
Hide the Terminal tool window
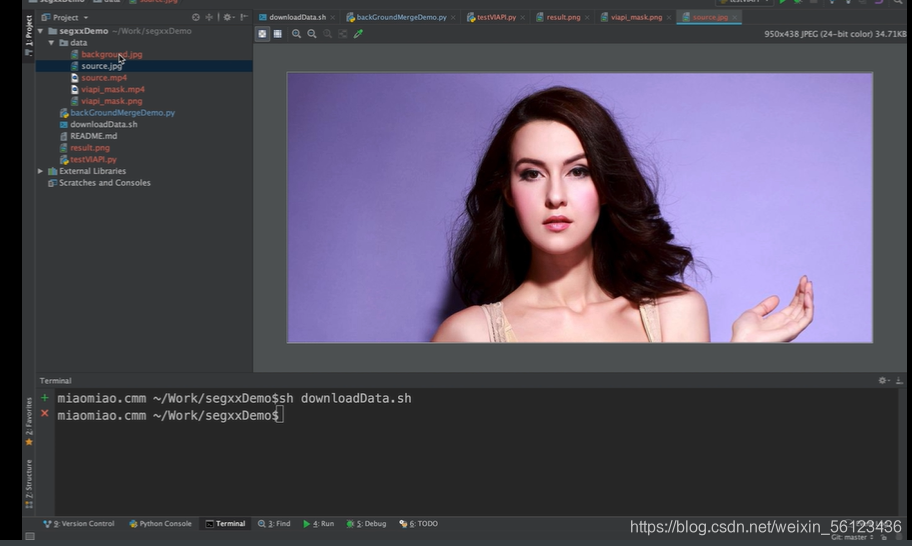click(899, 380)
